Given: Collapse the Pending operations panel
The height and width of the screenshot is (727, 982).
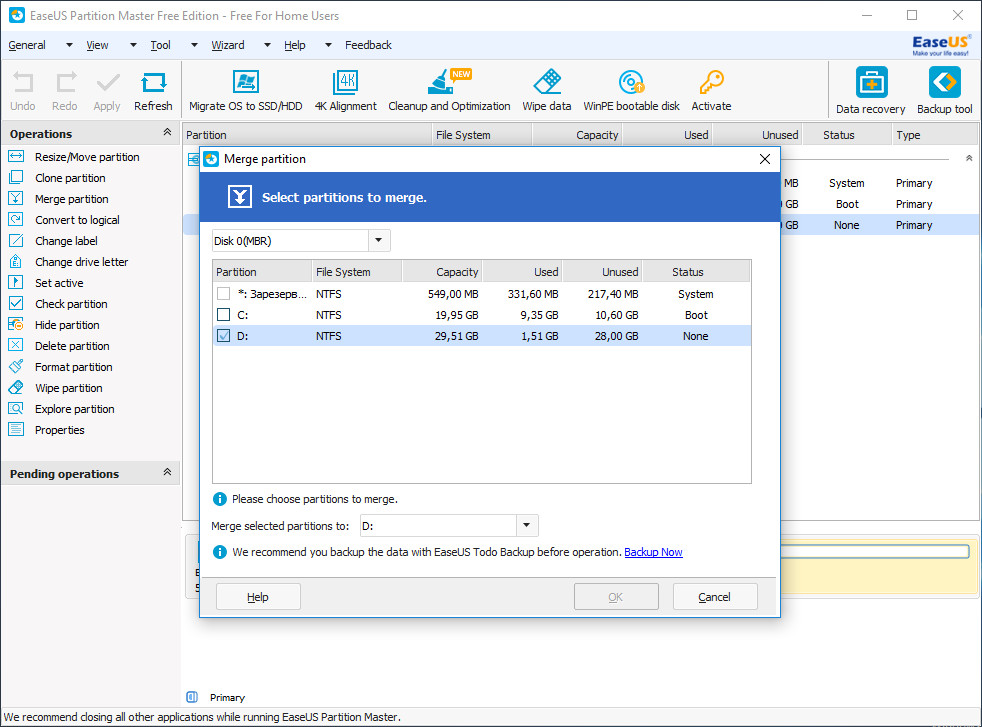Looking at the screenshot, I should [167, 472].
